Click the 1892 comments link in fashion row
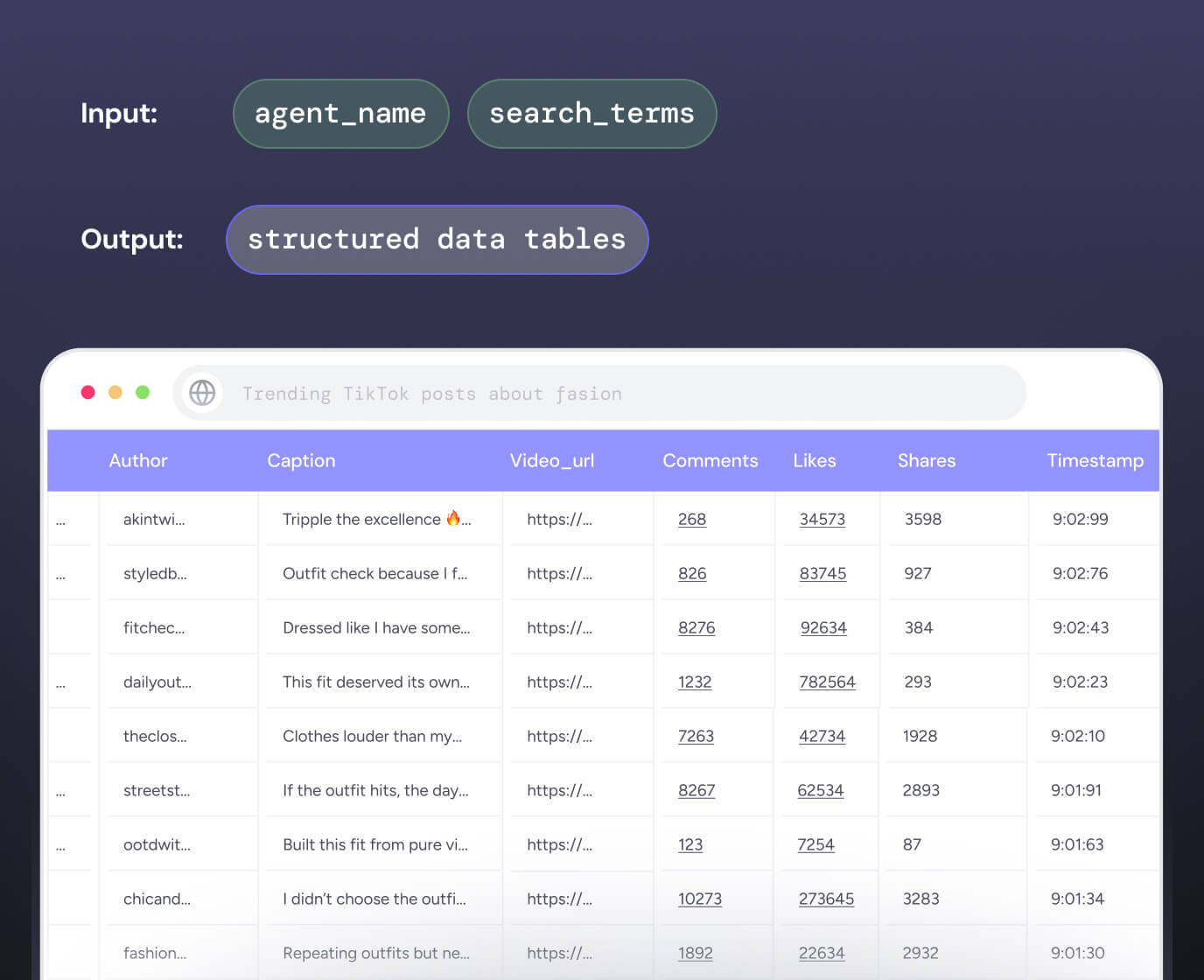The height and width of the screenshot is (980, 1204). 696,953
